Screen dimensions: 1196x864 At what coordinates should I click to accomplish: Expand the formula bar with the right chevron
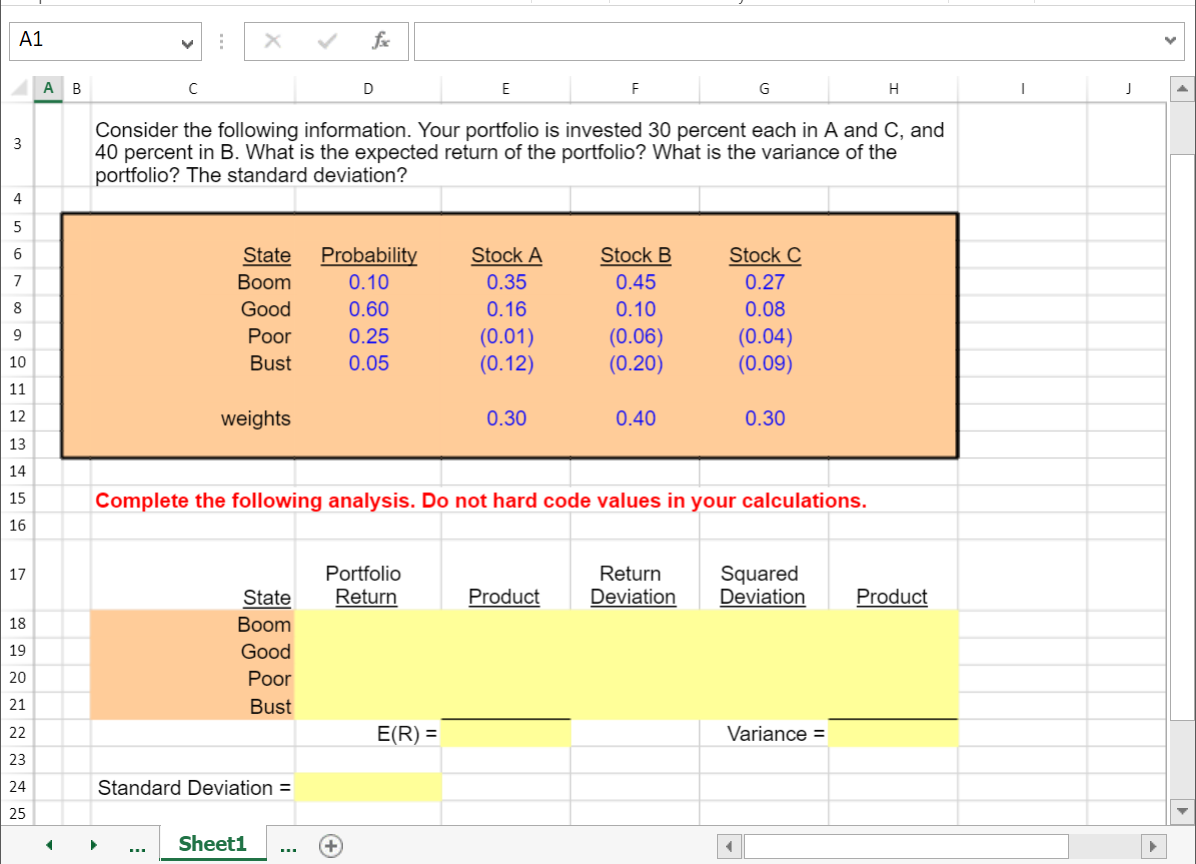[1168, 40]
